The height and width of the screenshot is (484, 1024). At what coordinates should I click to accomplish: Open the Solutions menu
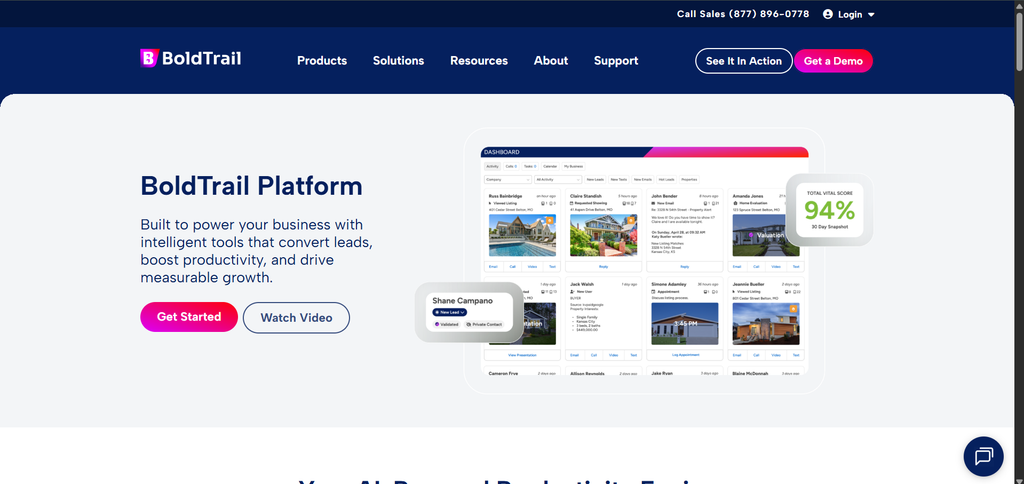398,61
